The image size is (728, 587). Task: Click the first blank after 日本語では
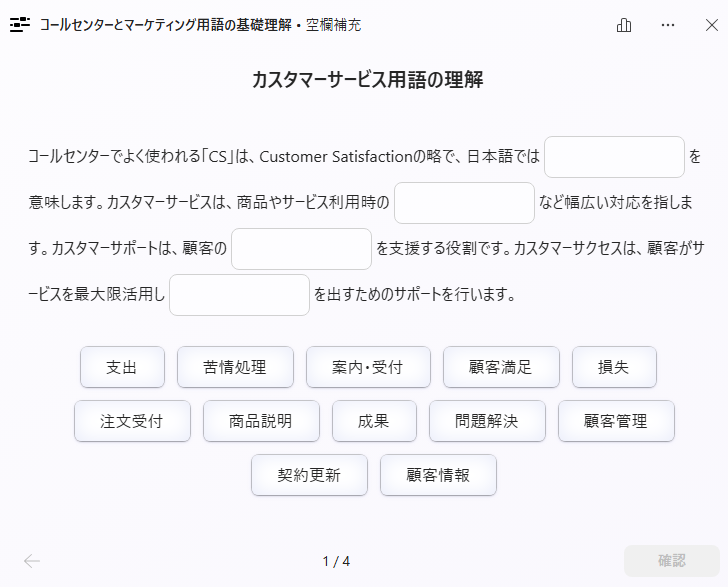614,157
